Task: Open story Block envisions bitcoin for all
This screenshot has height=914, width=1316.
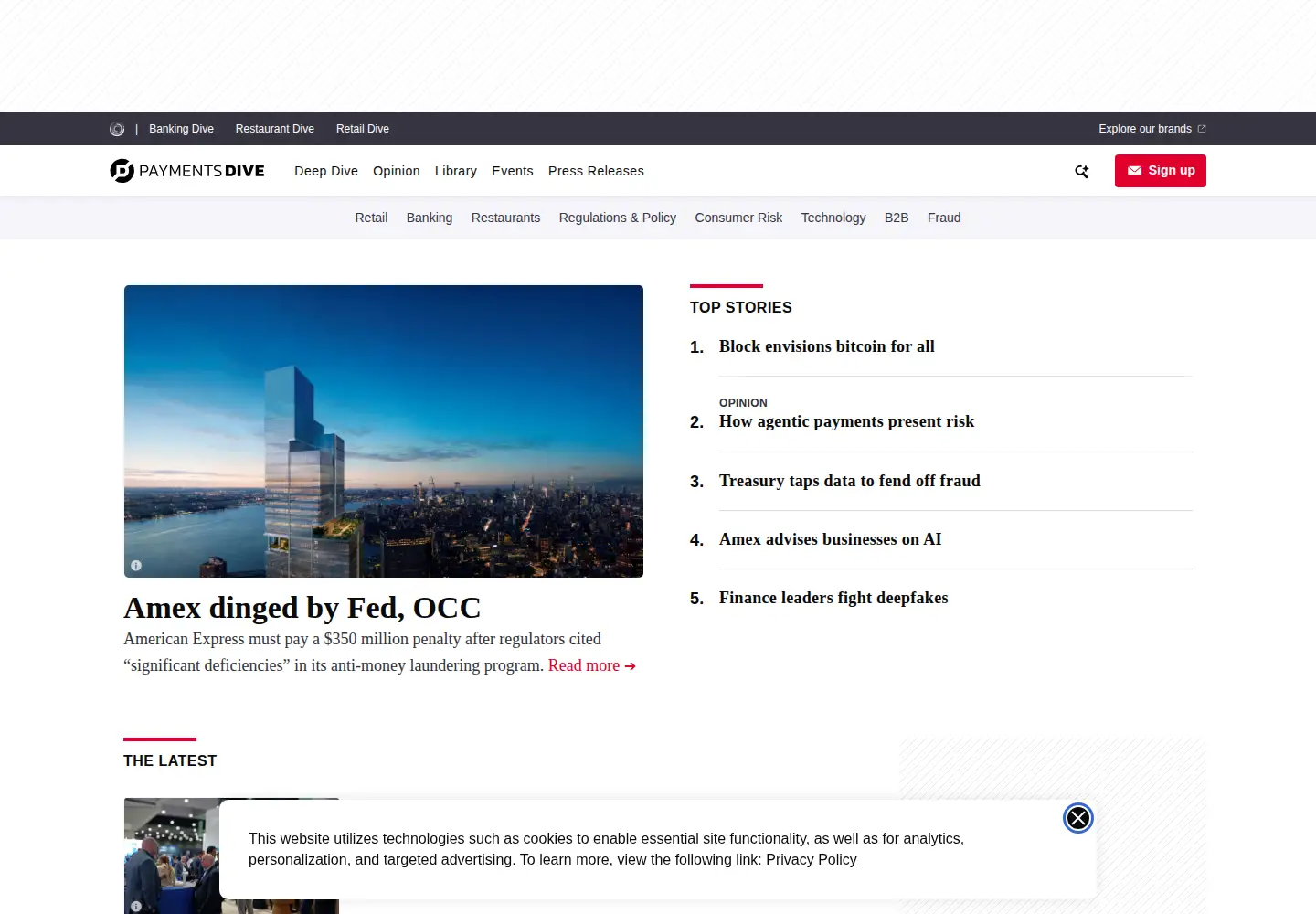Action: click(x=827, y=346)
